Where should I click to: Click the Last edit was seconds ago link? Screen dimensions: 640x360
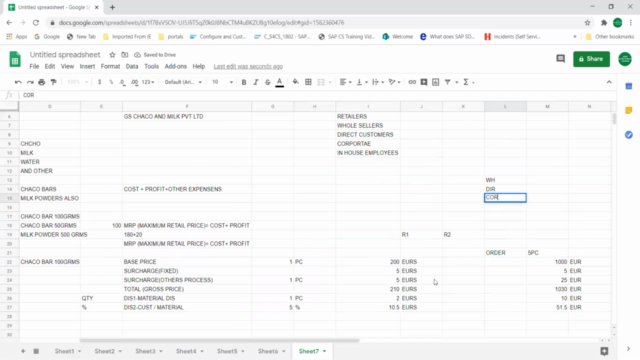click(248, 66)
